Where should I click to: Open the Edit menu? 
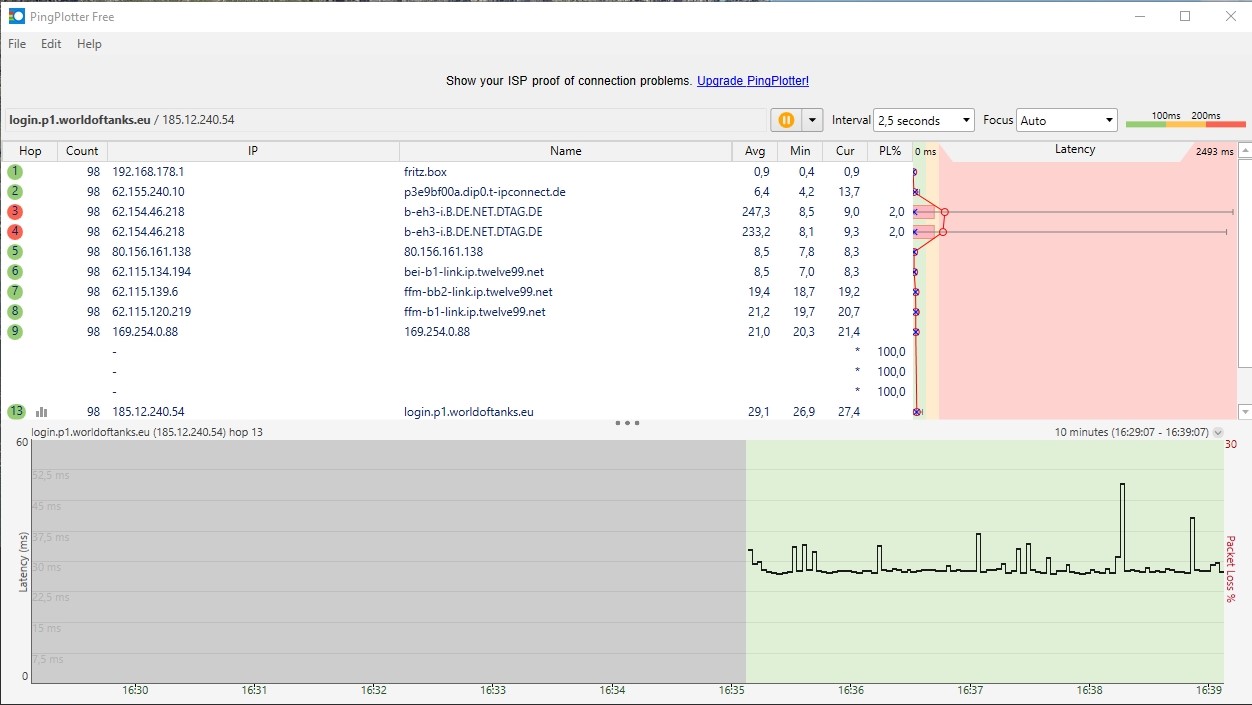[x=51, y=44]
